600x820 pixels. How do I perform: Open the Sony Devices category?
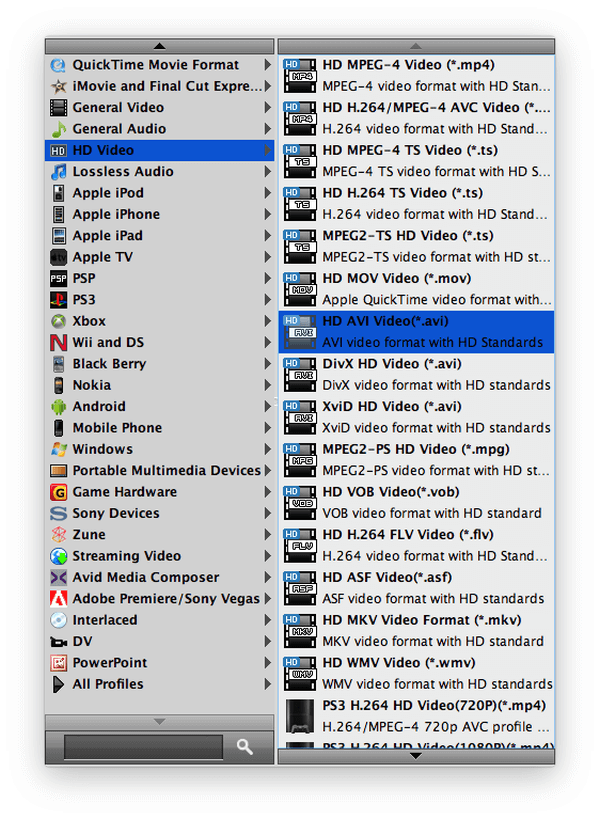(x=160, y=514)
